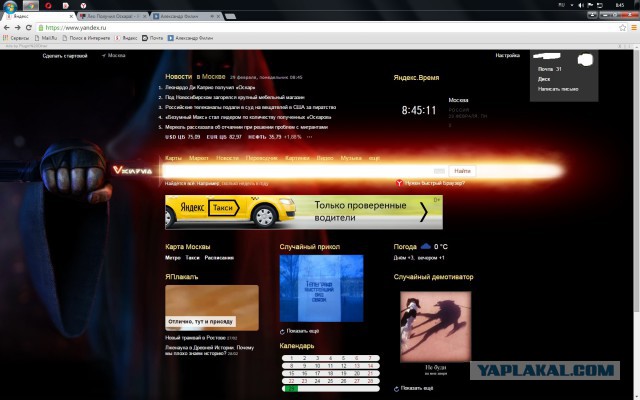Click the green padlock security icon

coord(40,28)
